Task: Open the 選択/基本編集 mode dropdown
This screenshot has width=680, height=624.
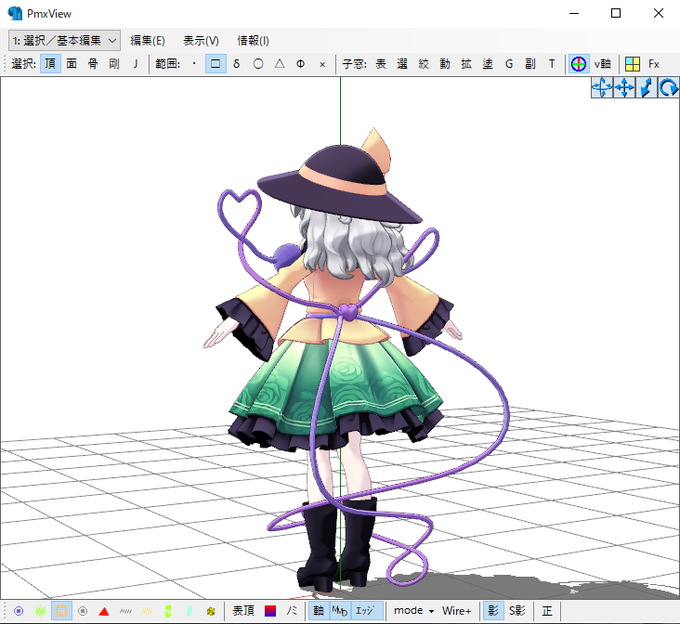Action: [64, 41]
